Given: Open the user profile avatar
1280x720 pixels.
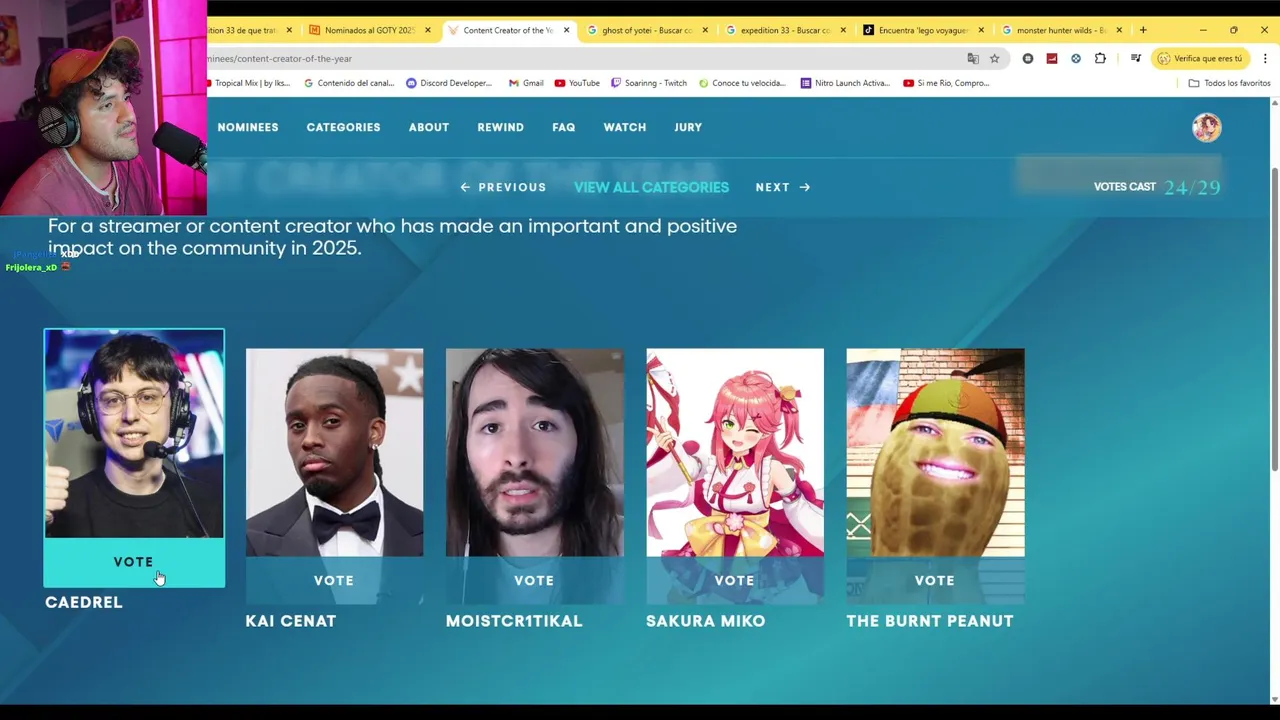Looking at the screenshot, I should coord(1207,127).
